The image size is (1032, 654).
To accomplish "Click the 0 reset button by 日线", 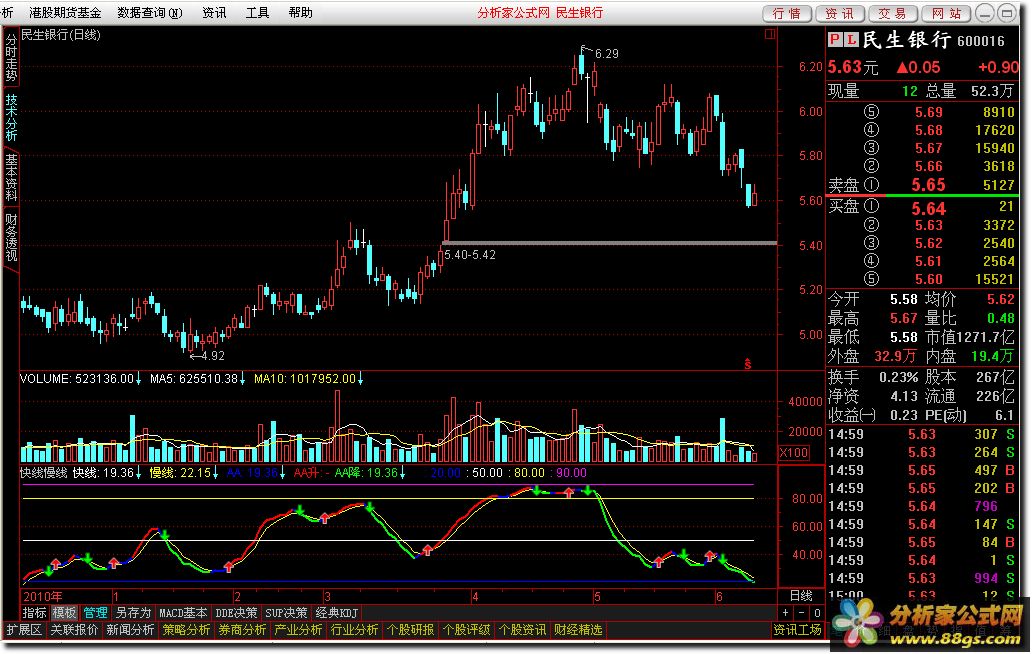I will point(817,613).
